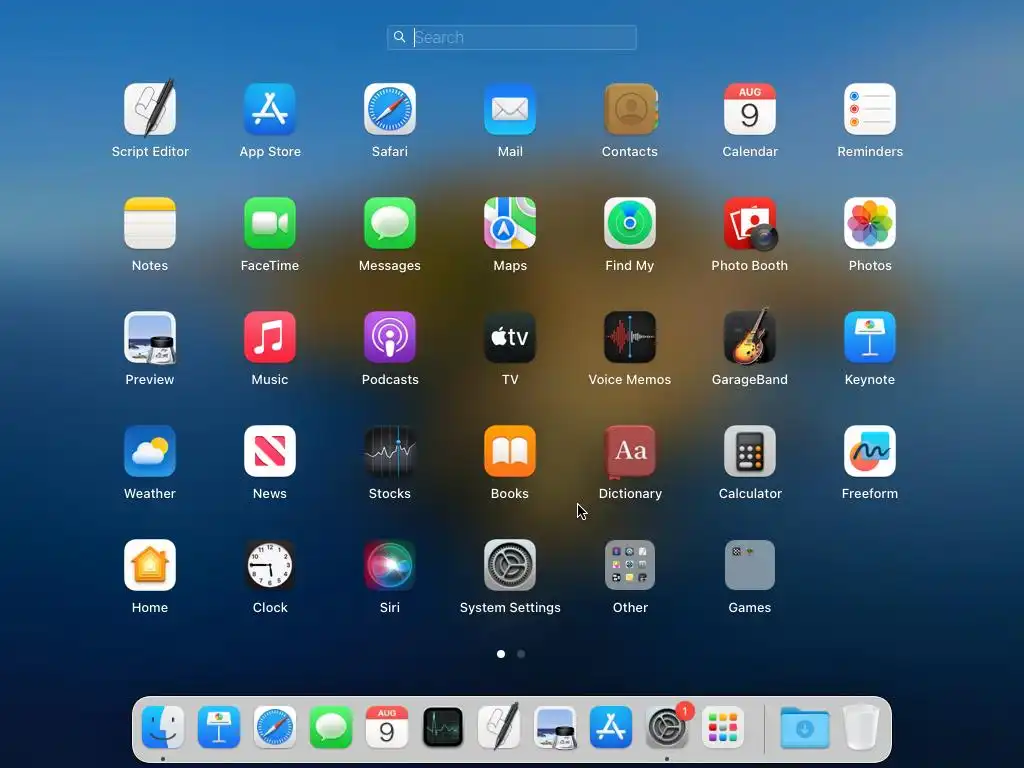Click Keynote in the Dock
This screenshot has width=1024, height=768.
tap(219, 727)
